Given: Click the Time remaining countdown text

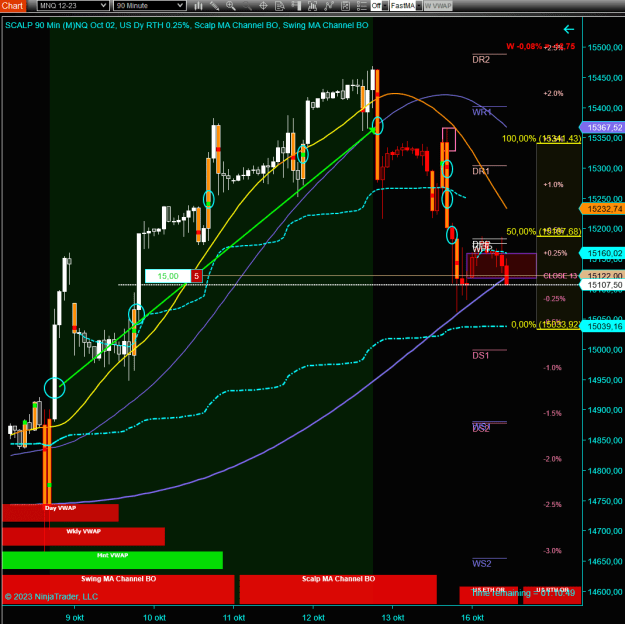Looking at the screenshot, I should (523, 593).
